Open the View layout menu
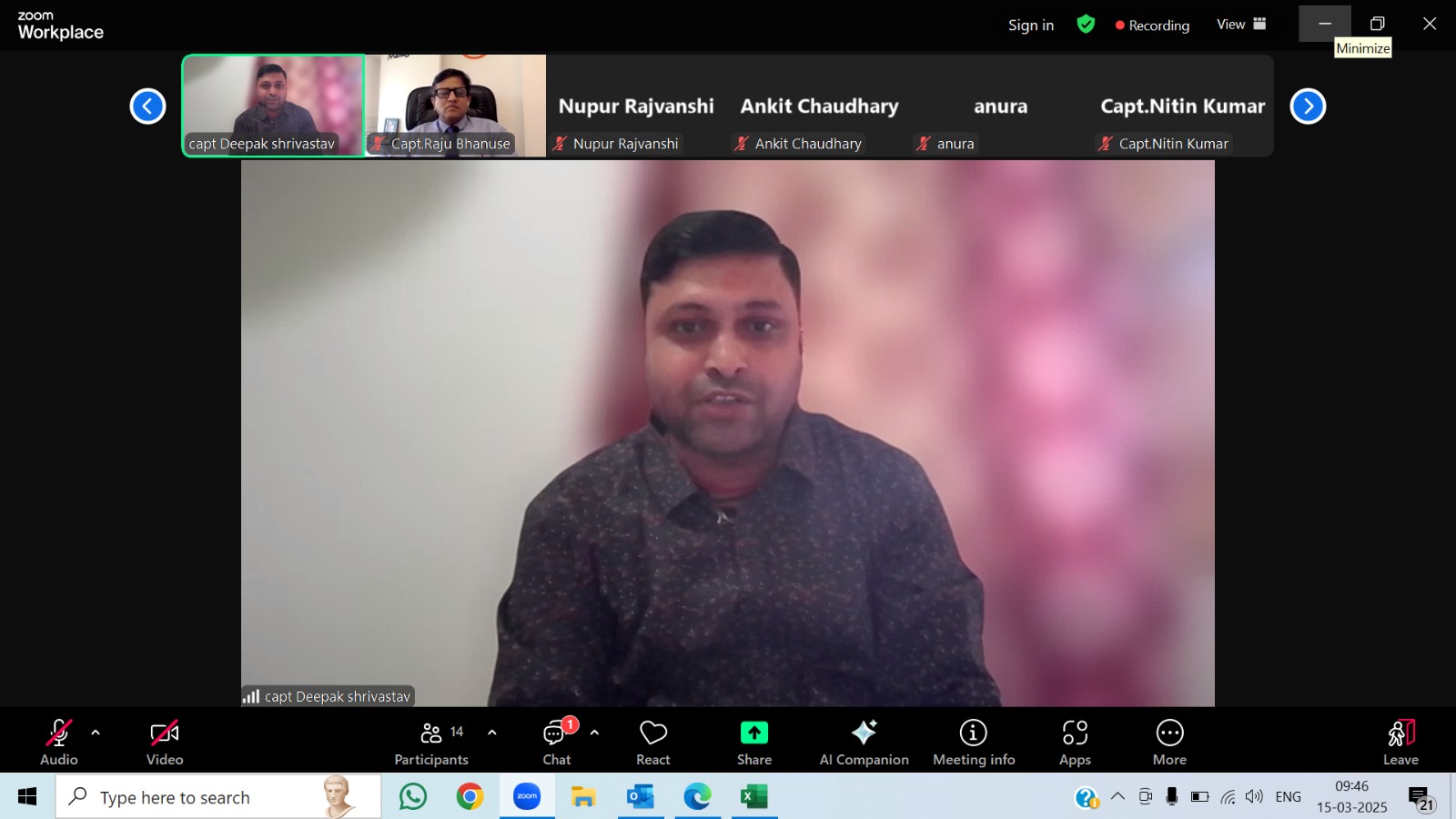 (x=1241, y=25)
